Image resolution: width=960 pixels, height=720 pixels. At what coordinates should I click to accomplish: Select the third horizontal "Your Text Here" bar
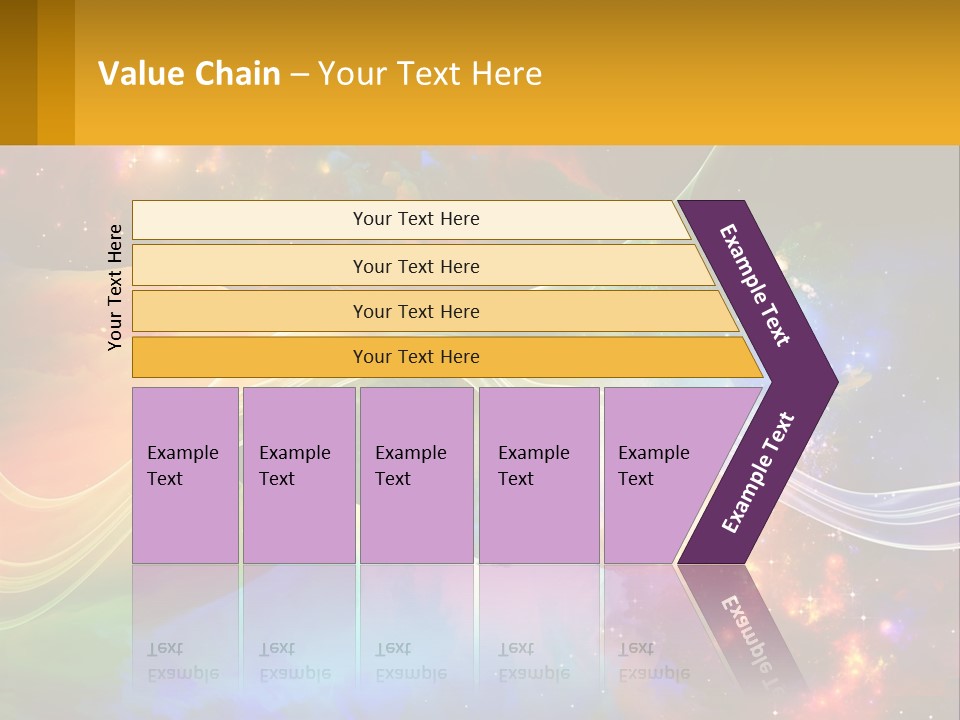(x=415, y=311)
